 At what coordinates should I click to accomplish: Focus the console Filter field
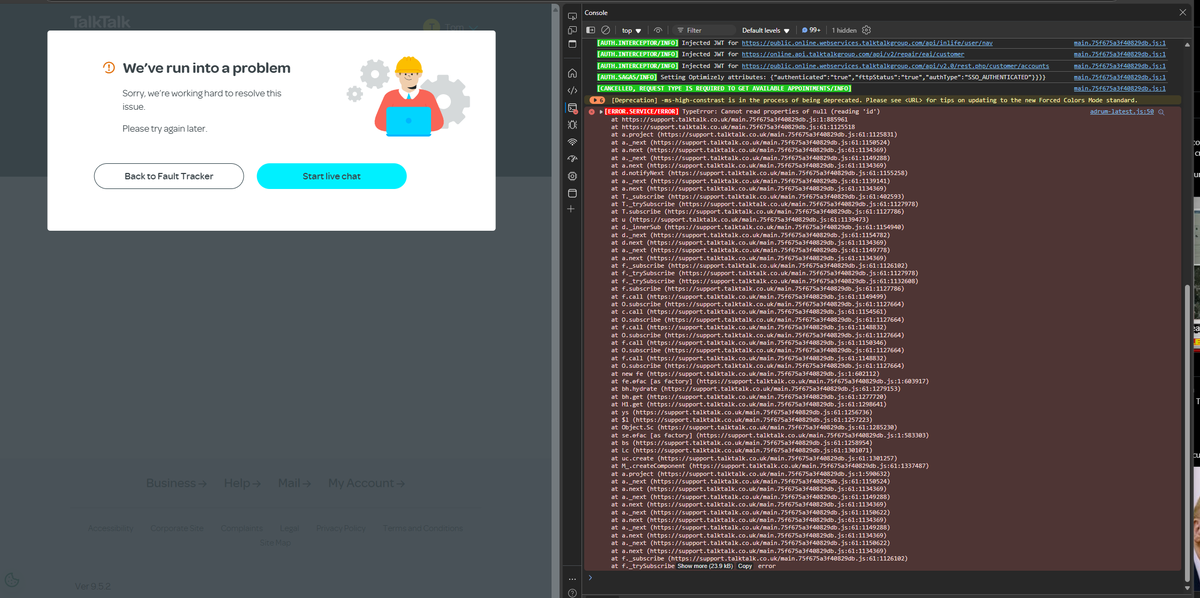tap(705, 31)
